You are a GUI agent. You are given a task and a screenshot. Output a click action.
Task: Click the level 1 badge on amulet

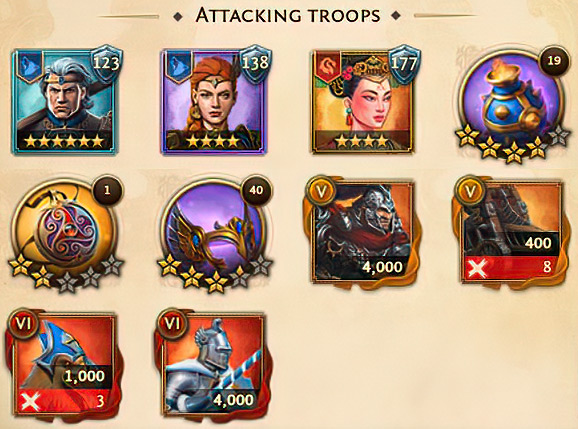click(107, 190)
